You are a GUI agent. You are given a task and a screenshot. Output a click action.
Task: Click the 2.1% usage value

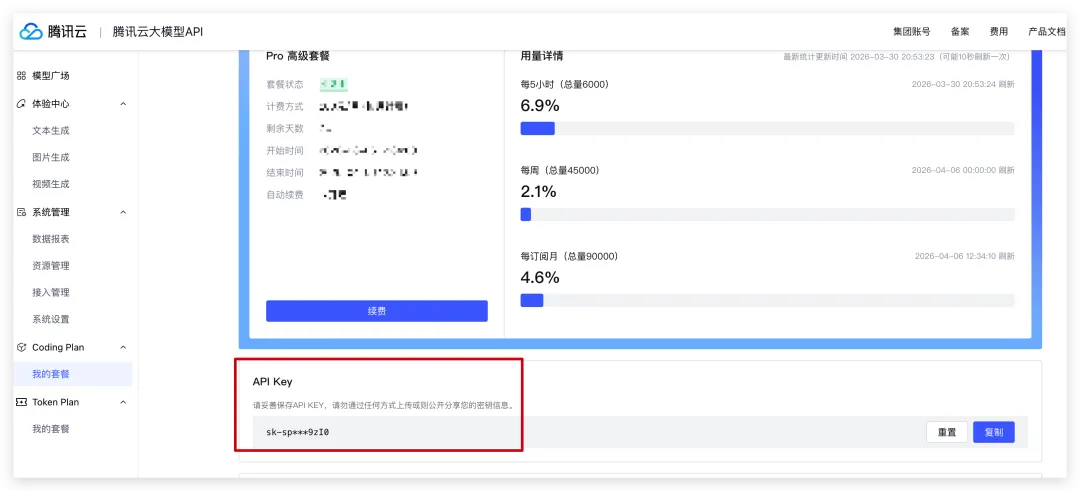(x=539, y=192)
